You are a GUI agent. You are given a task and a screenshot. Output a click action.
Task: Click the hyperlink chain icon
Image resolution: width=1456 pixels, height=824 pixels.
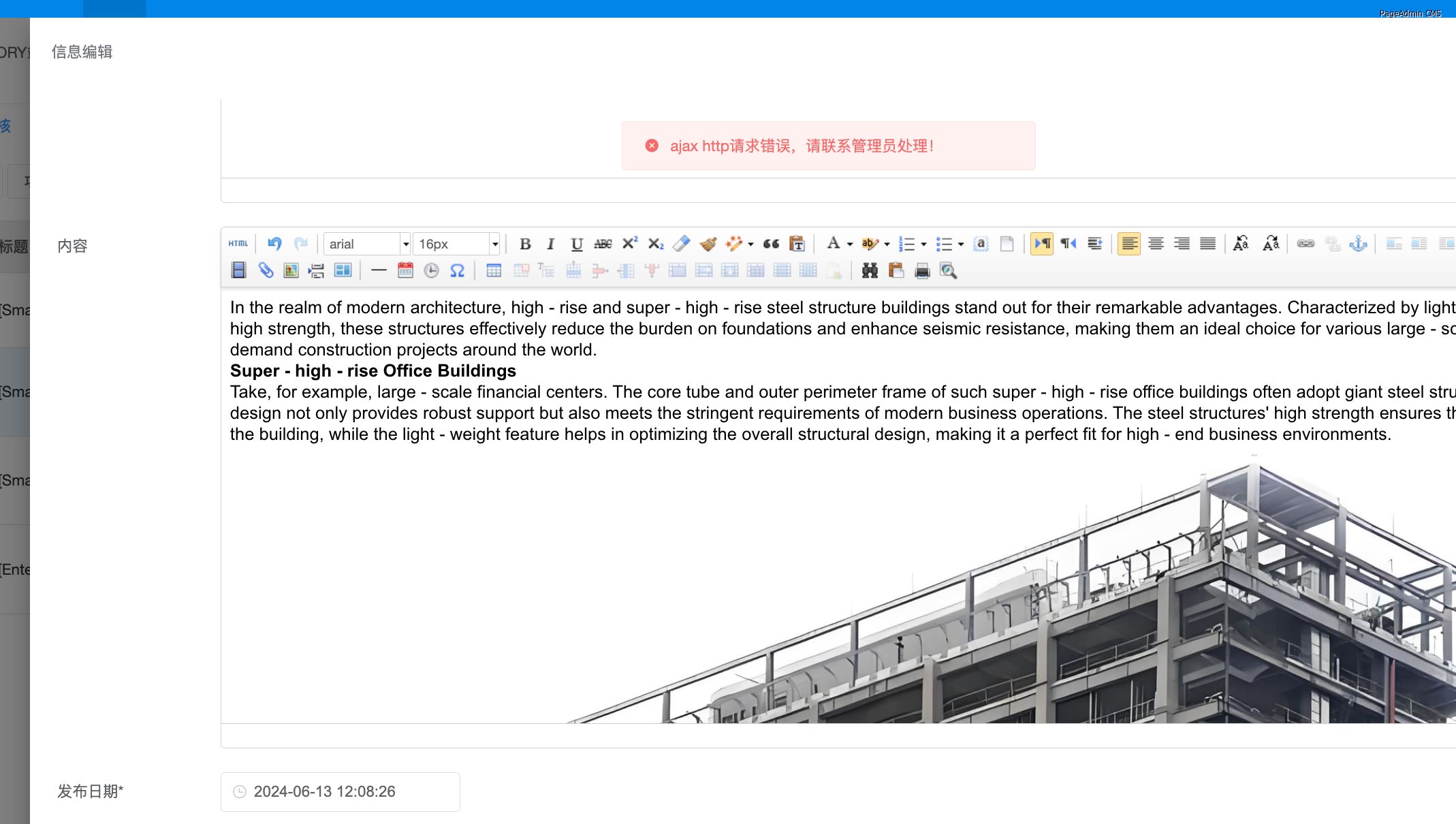coord(1305,244)
